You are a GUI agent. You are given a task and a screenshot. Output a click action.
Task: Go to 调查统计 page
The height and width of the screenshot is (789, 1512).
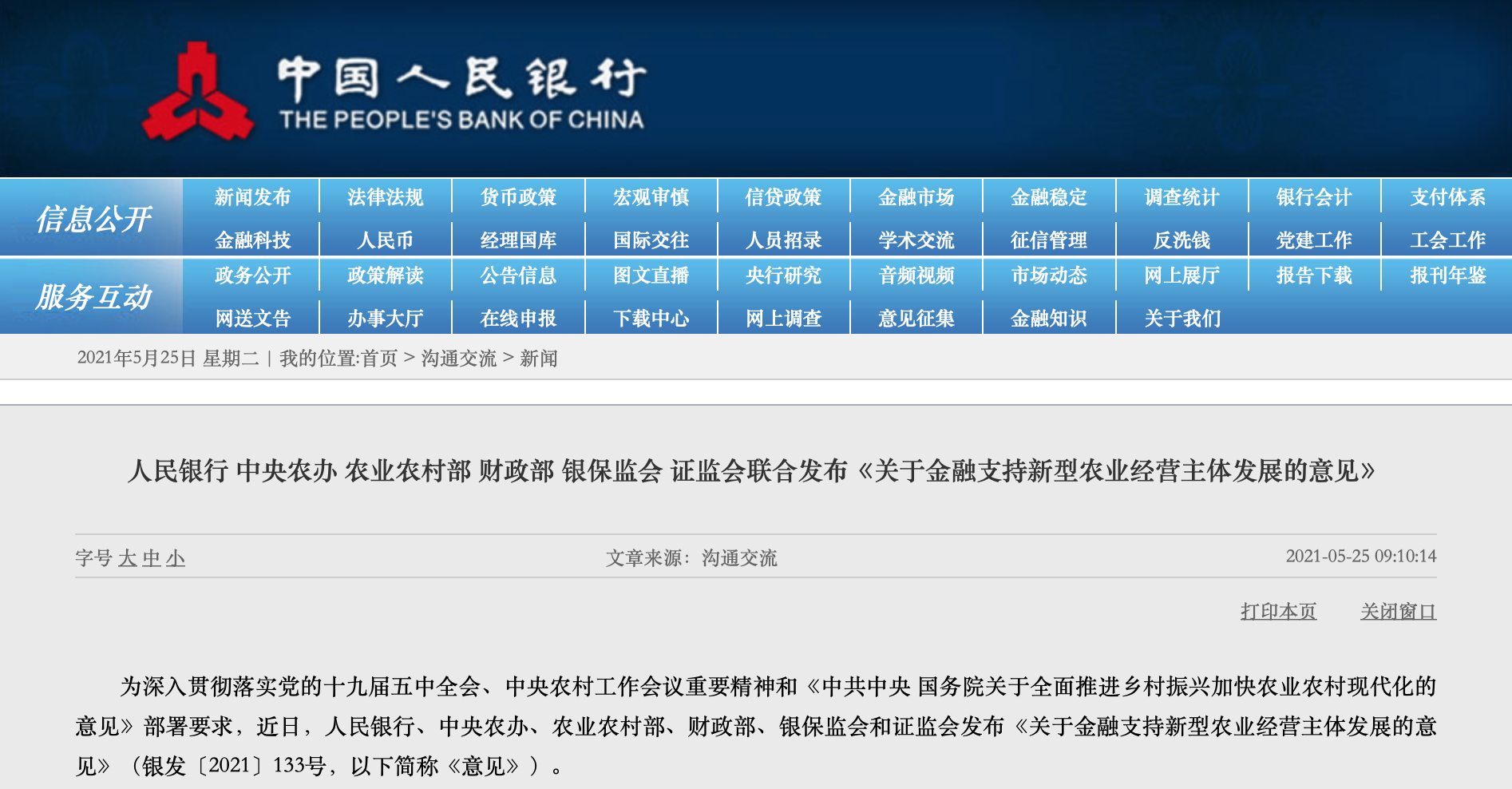click(1181, 197)
